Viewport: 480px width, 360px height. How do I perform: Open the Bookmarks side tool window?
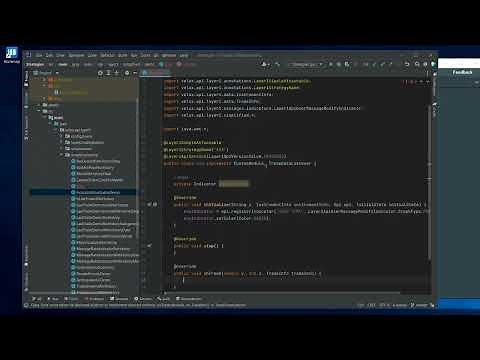point(26,255)
